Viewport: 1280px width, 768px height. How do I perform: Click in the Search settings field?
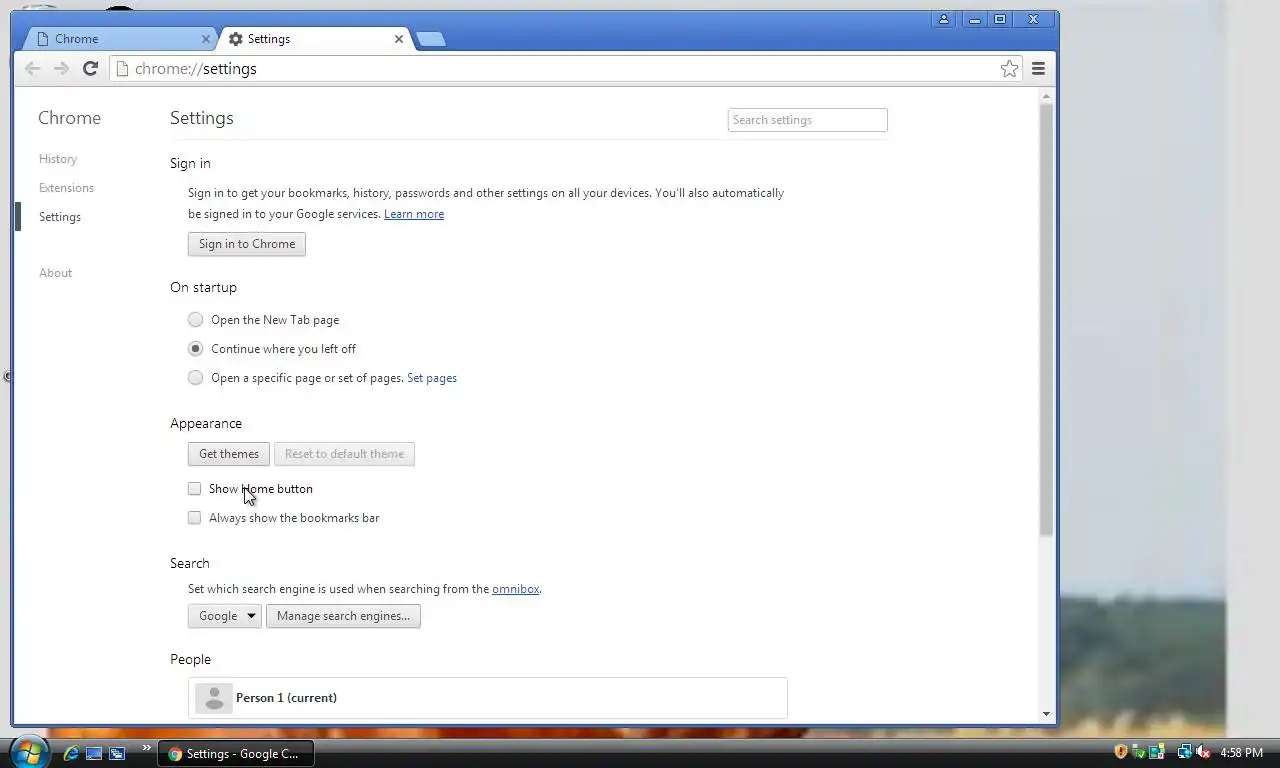pos(807,120)
